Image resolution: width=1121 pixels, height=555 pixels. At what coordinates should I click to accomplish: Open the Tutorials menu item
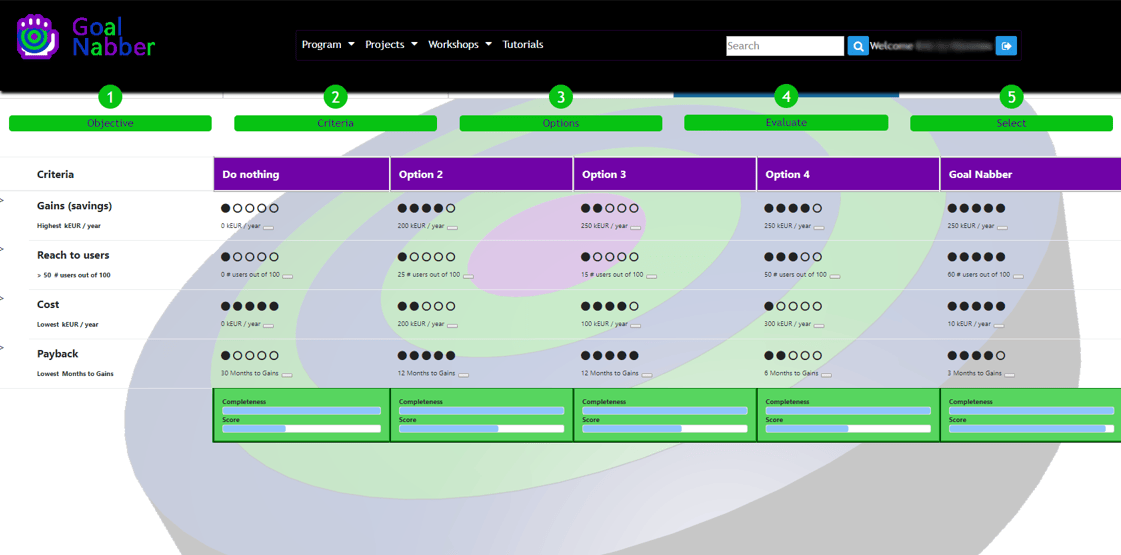523,44
